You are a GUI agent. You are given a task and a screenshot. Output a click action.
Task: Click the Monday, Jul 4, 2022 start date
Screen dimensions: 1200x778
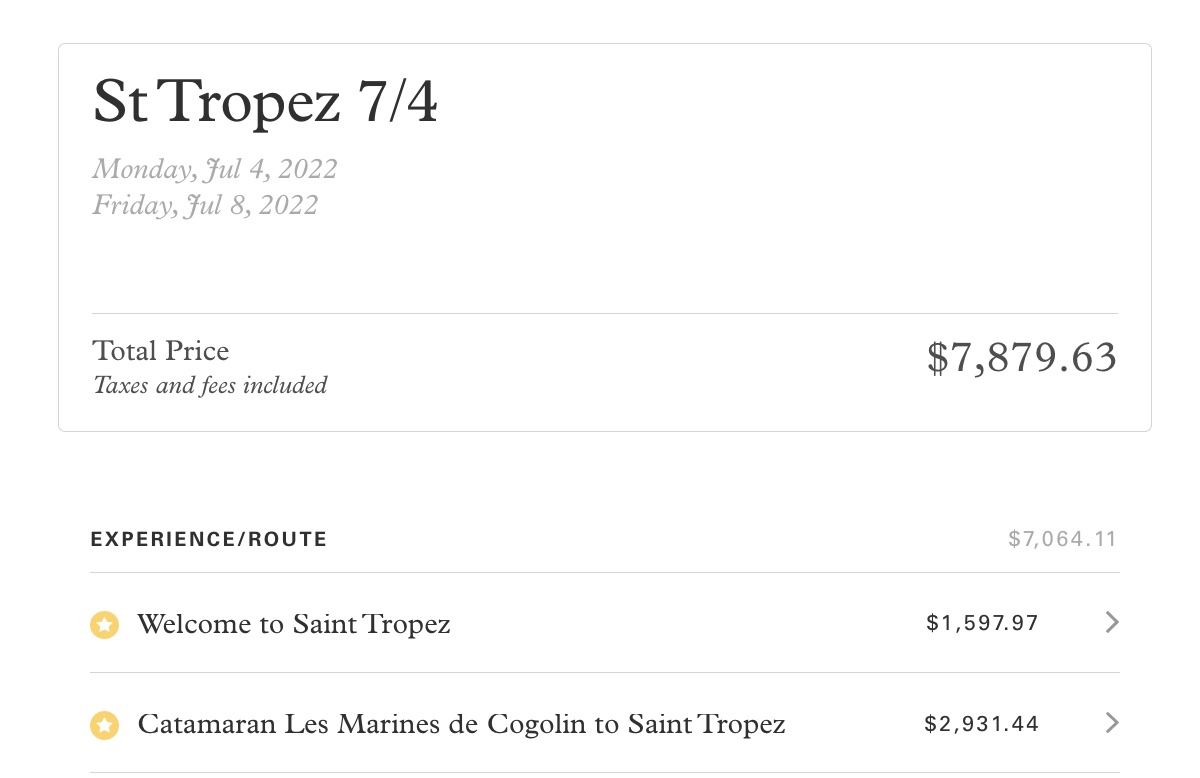pos(215,169)
